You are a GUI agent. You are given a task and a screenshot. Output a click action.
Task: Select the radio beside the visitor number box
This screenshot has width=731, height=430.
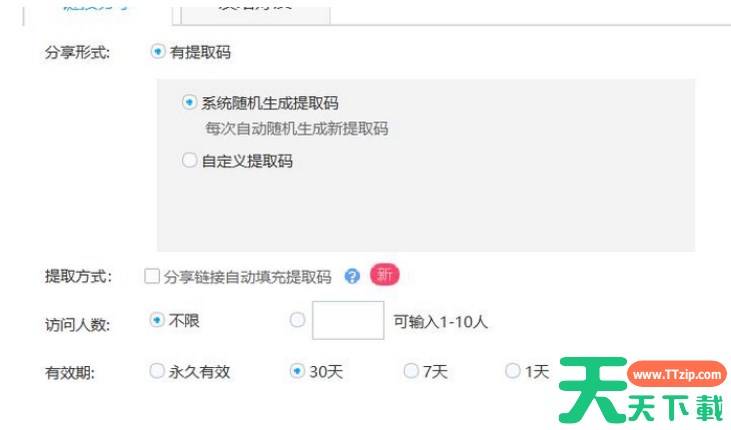coord(297,321)
